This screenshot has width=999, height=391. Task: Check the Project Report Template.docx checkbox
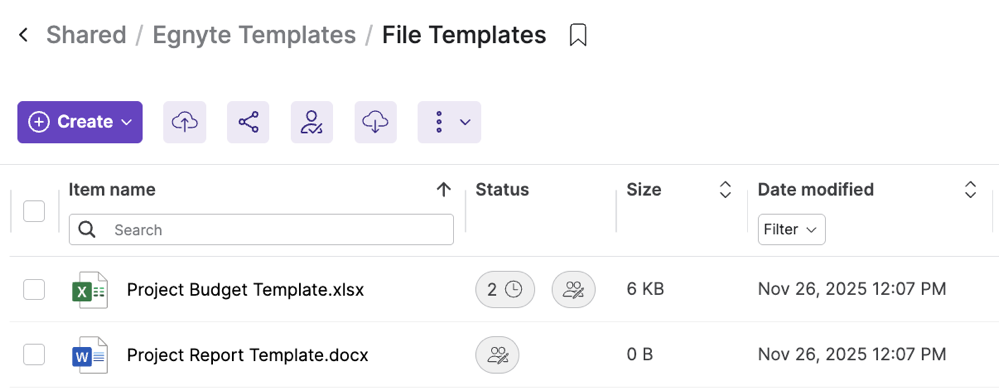point(34,355)
